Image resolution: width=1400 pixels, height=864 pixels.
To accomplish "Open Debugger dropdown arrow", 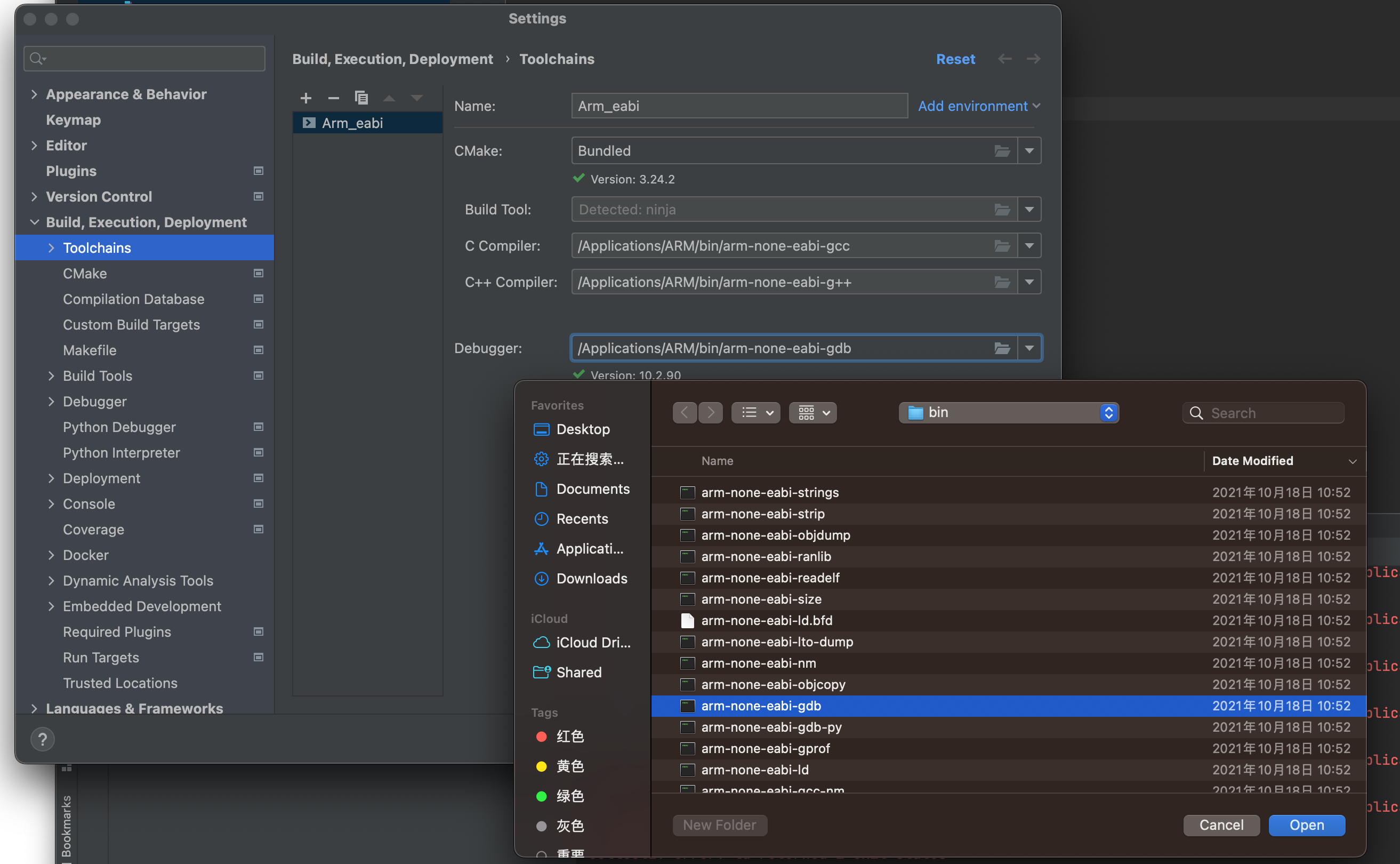I will 1029,348.
